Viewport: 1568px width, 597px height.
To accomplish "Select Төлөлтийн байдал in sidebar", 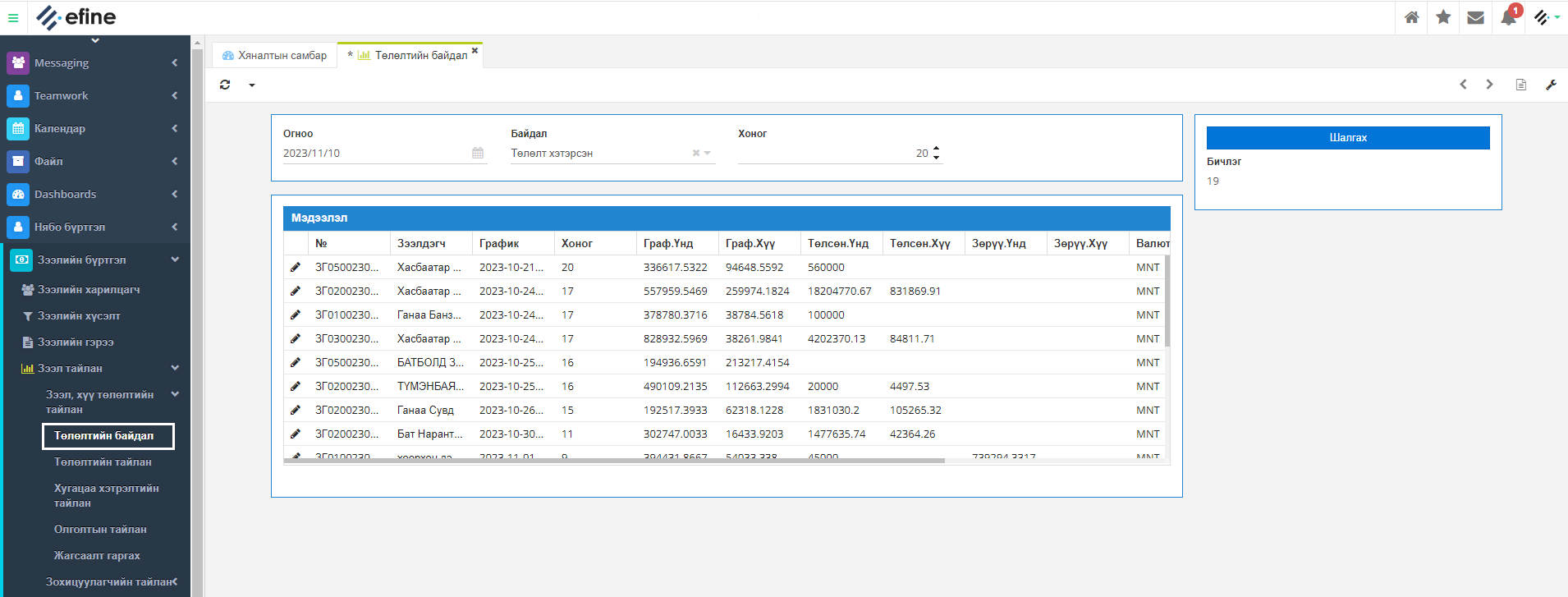I will (108, 436).
